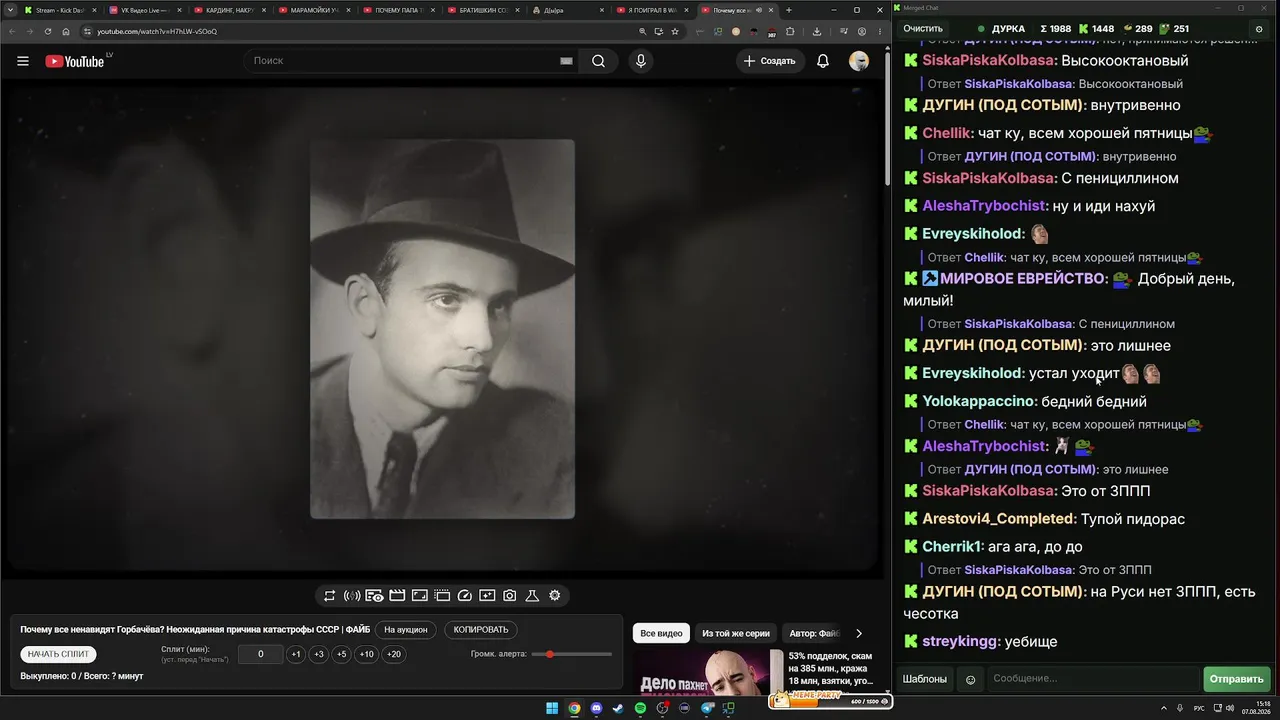1280x720 pixels.
Task: Click the НАЧАТЬ СПЛИТ button
Action: coord(59,654)
